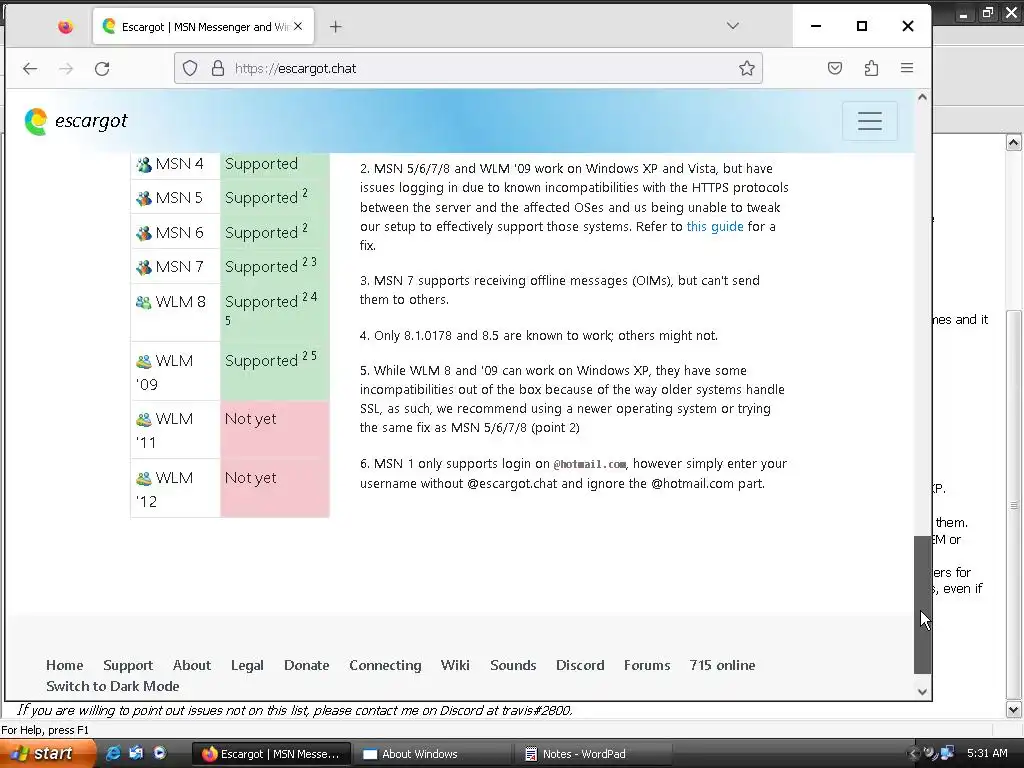Click the Firefox view icon in tab bar
Screen dimensions: 1024x768
click(x=65, y=27)
